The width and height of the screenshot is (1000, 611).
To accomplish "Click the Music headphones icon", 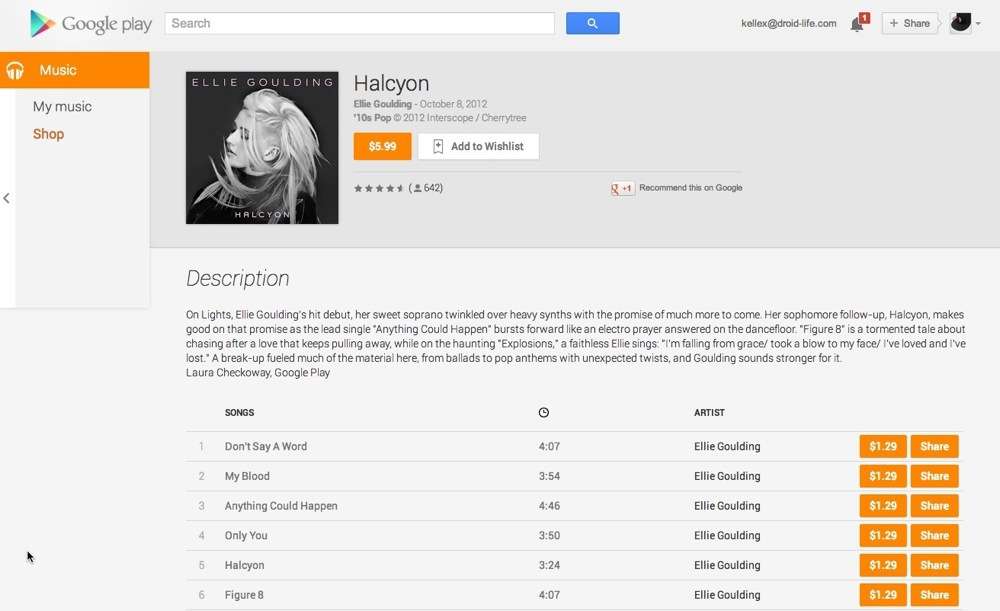I will click(15, 70).
